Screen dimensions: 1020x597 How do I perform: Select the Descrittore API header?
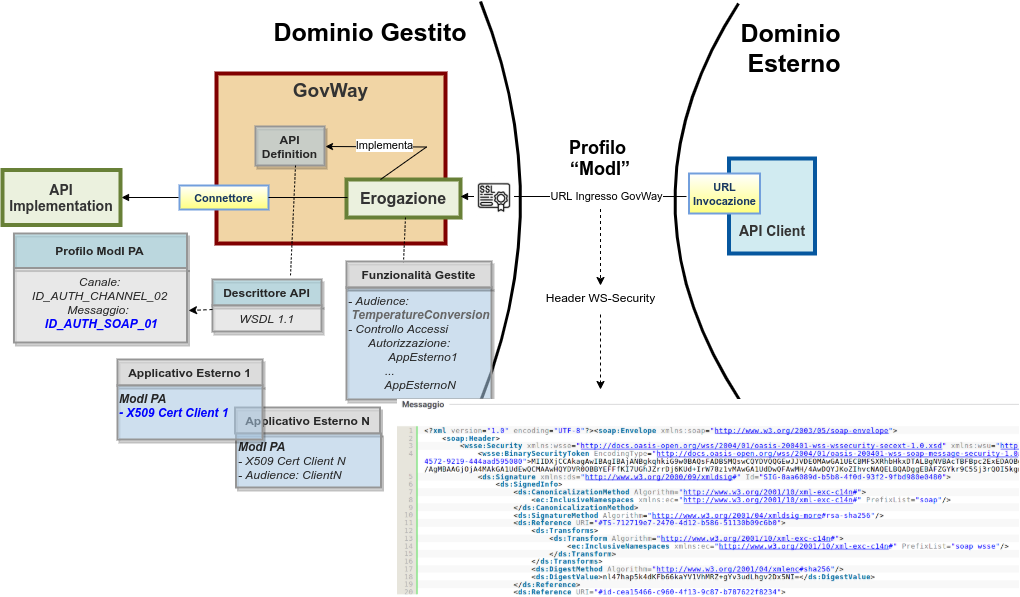tap(267, 293)
